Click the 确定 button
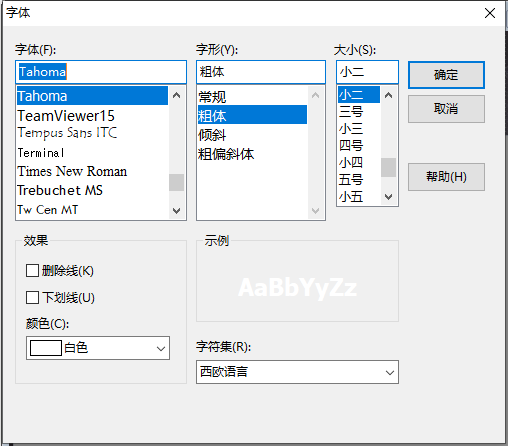 coord(446,75)
